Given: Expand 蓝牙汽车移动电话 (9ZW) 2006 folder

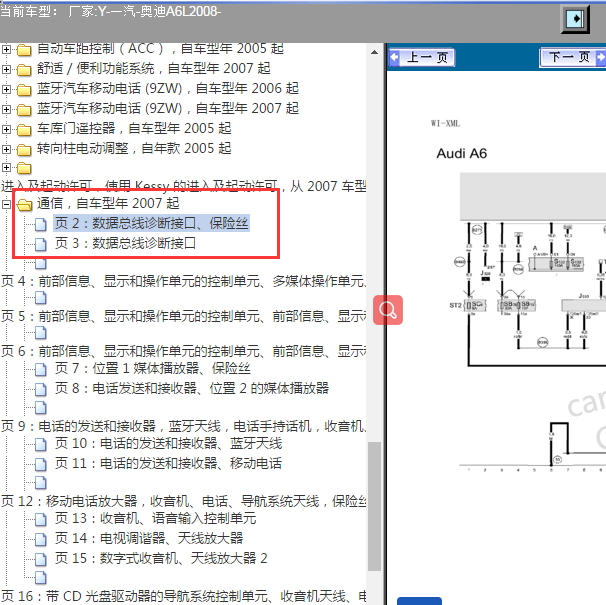Looking at the screenshot, I should (6, 89).
